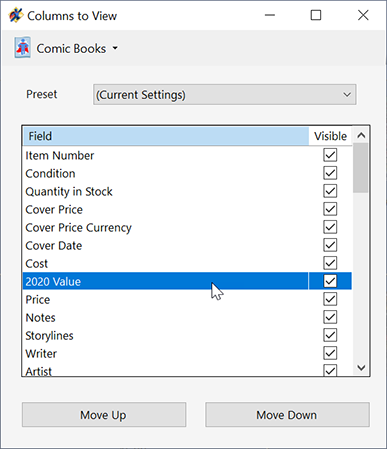Viewport: 387px width, 449px height.
Task: Maximize the Columns to View window
Action: [x=316, y=15]
